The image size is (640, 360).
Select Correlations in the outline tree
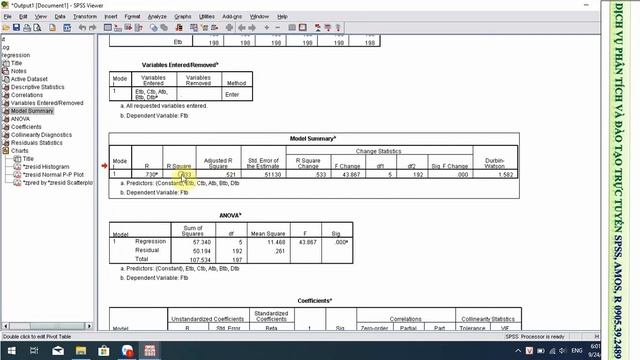tap(27, 95)
